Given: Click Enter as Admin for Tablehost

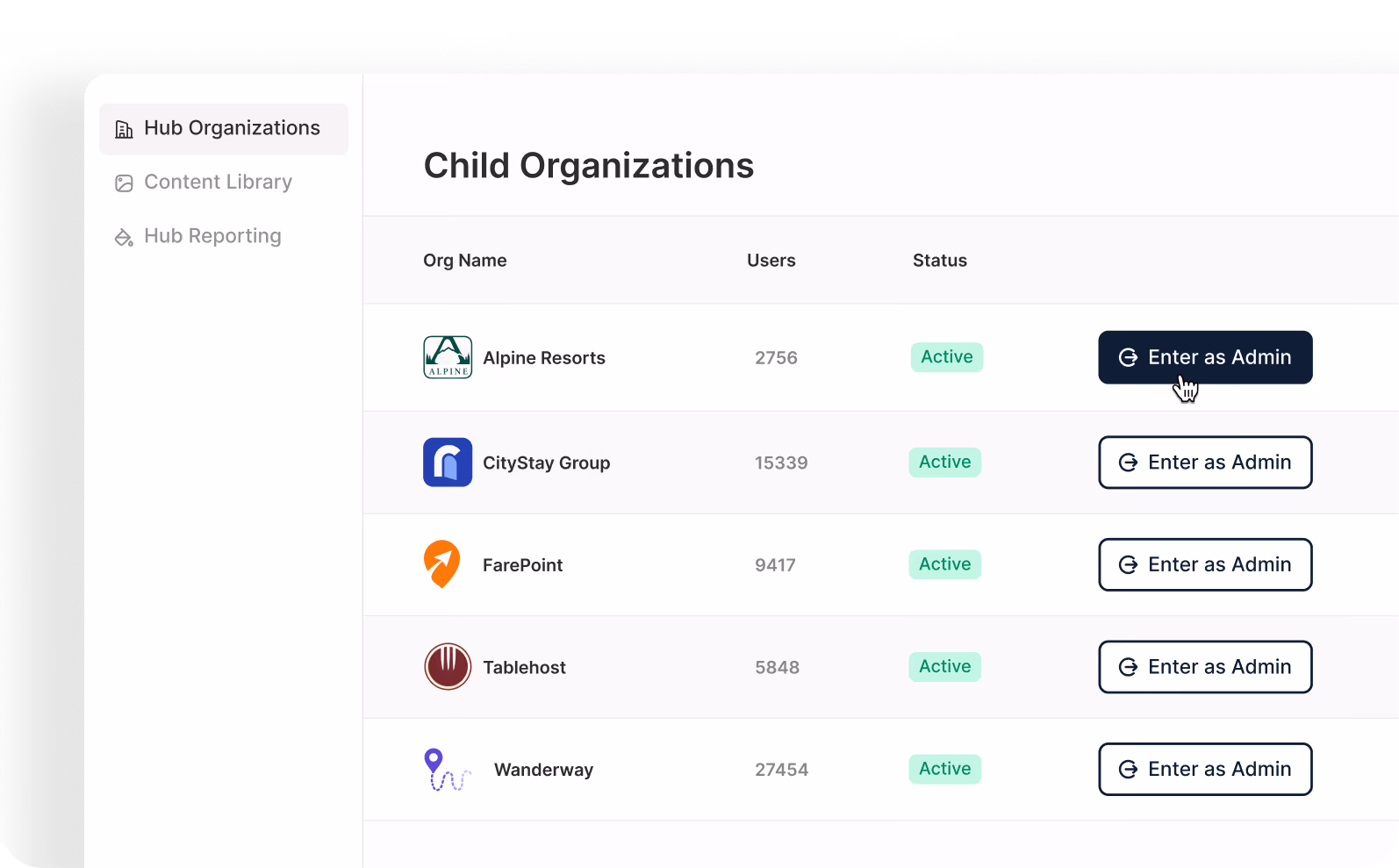Looking at the screenshot, I should (1205, 667).
